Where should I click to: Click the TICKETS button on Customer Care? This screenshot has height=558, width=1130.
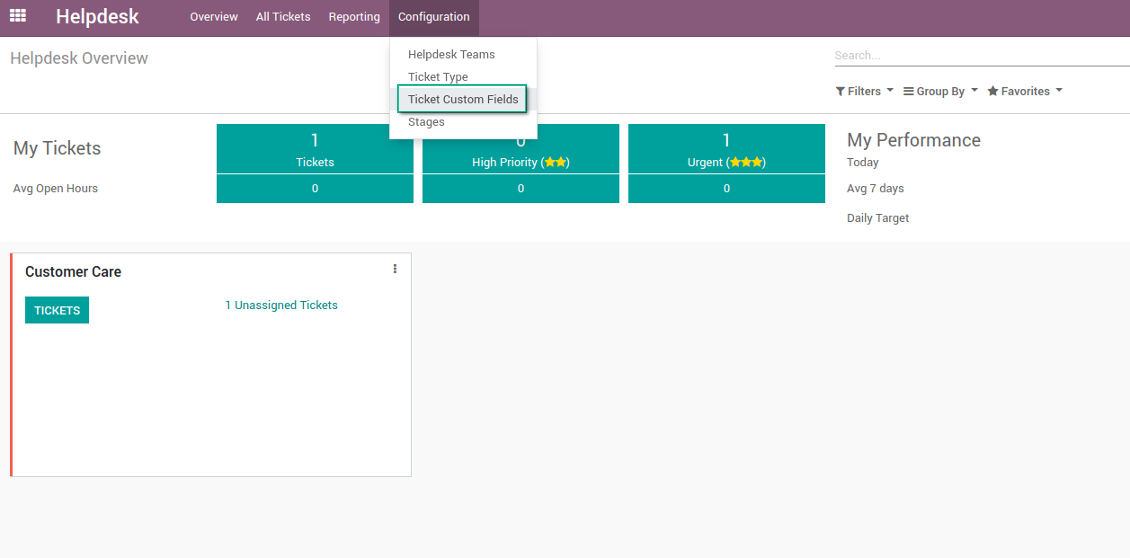(x=57, y=310)
